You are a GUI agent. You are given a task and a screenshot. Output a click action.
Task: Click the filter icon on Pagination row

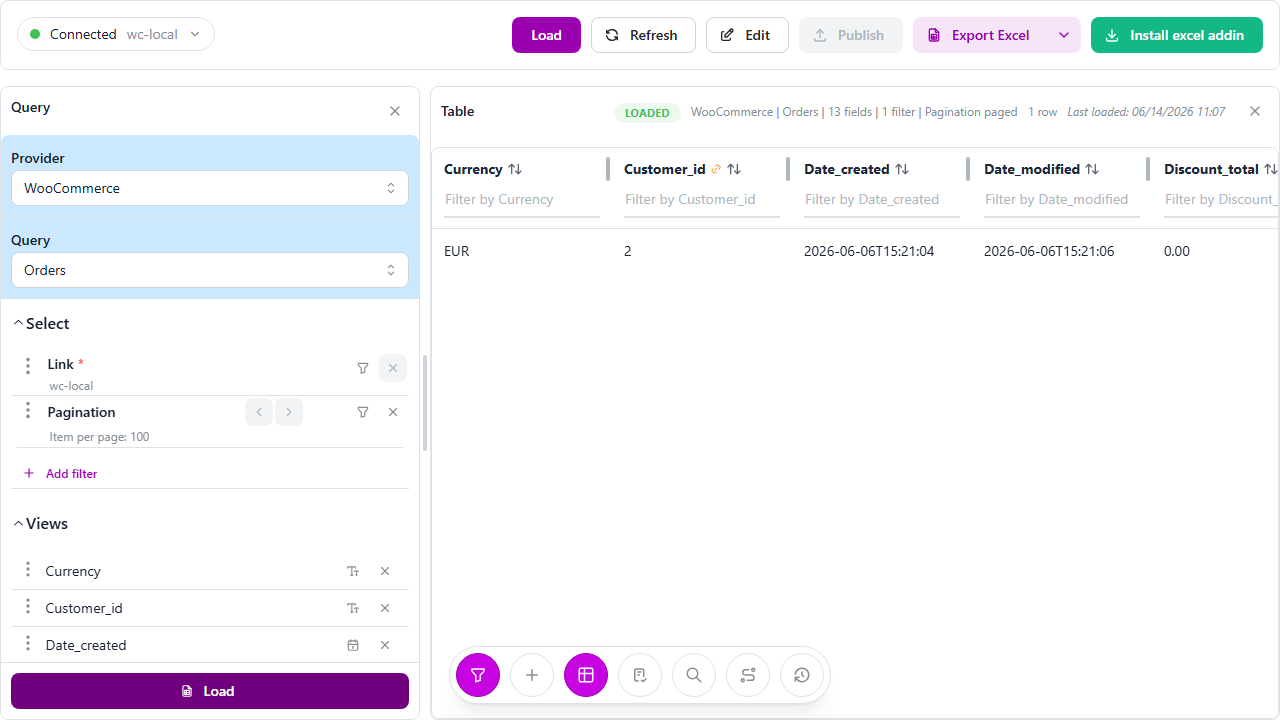click(363, 412)
